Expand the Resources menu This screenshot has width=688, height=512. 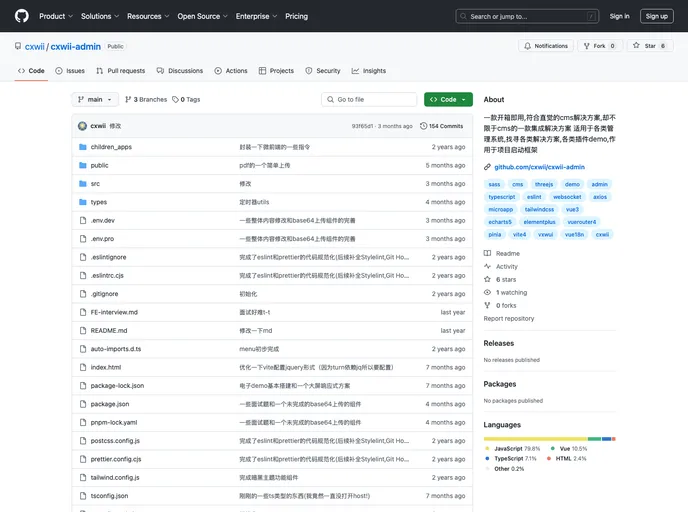[x=148, y=16]
